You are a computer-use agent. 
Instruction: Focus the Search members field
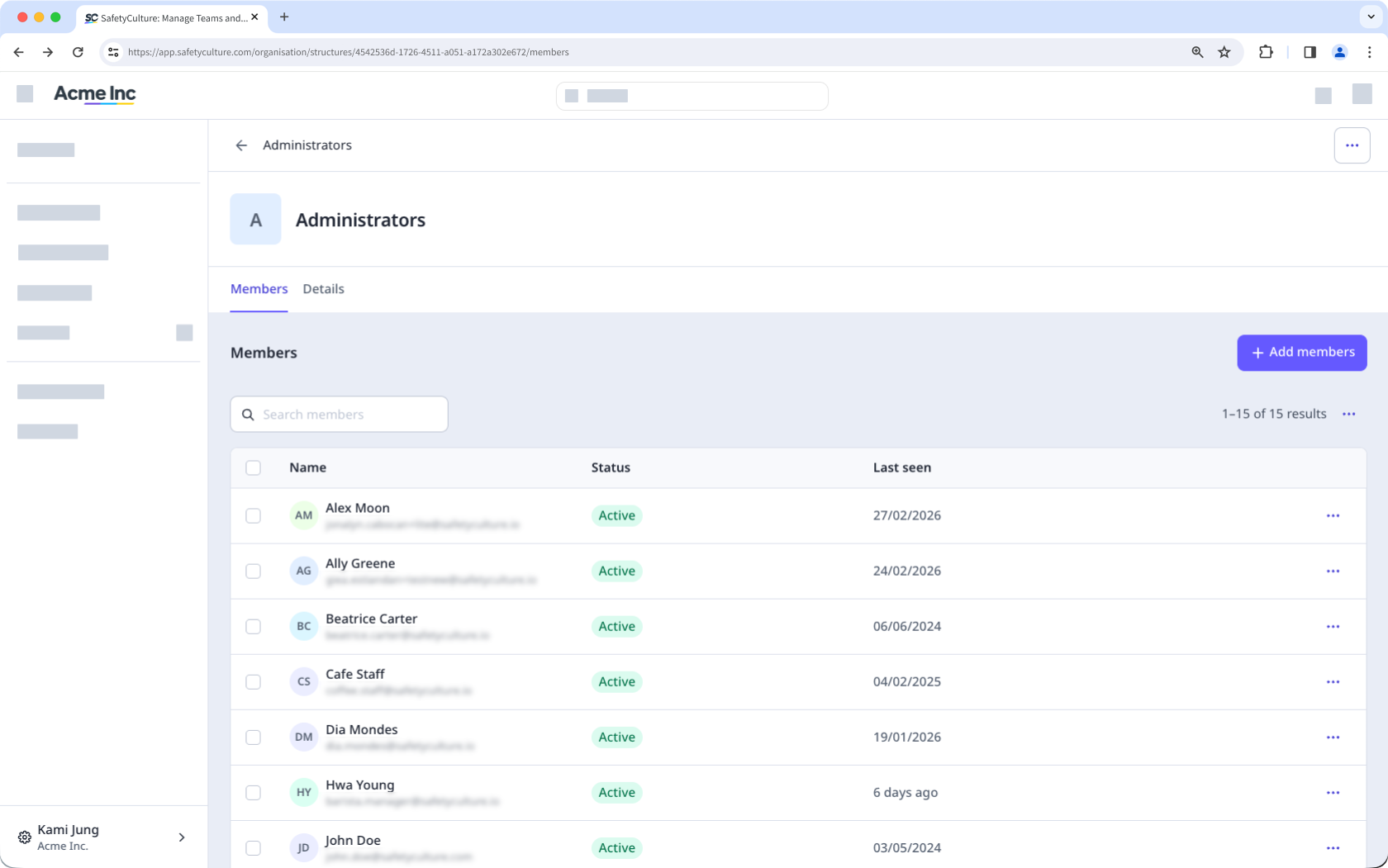tap(339, 414)
